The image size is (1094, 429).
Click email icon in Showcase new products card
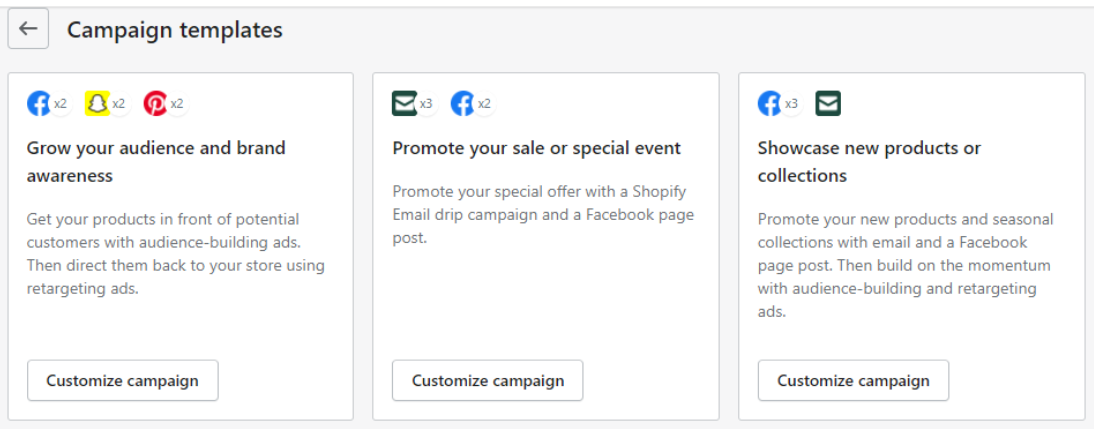(828, 104)
